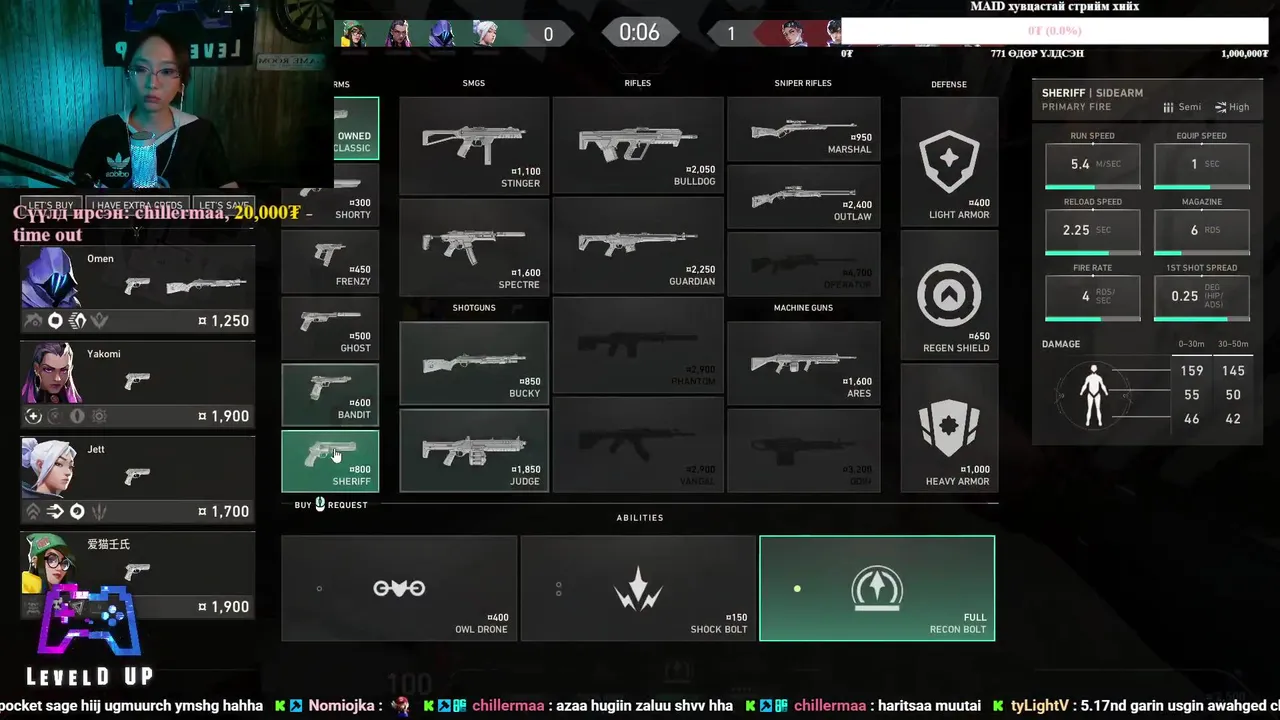Click the 159 head damage value
This screenshot has height=720, width=1280.
click(1191, 371)
